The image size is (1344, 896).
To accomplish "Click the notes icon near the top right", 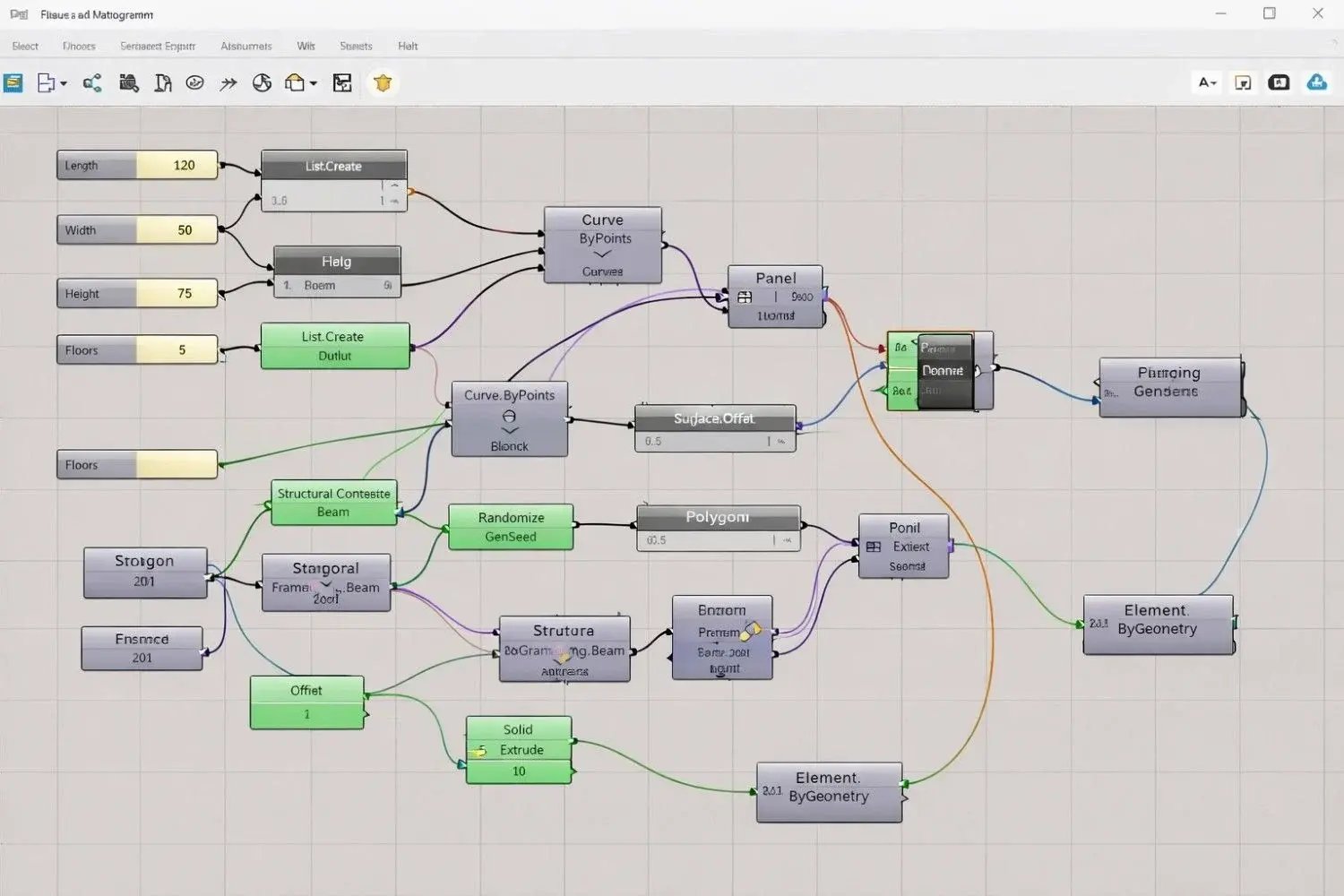I will coord(1243,82).
